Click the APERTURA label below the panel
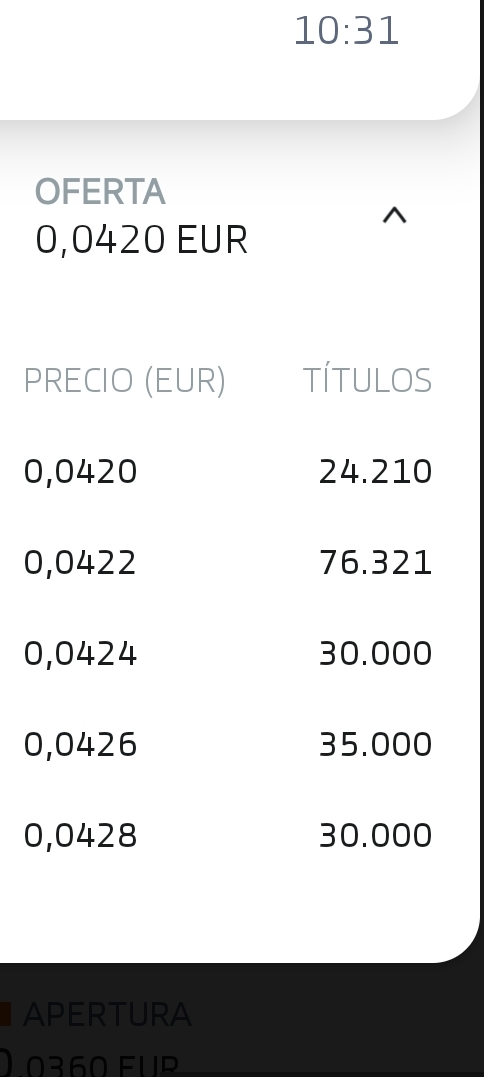484x1077 pixels. click(107, 1014)
